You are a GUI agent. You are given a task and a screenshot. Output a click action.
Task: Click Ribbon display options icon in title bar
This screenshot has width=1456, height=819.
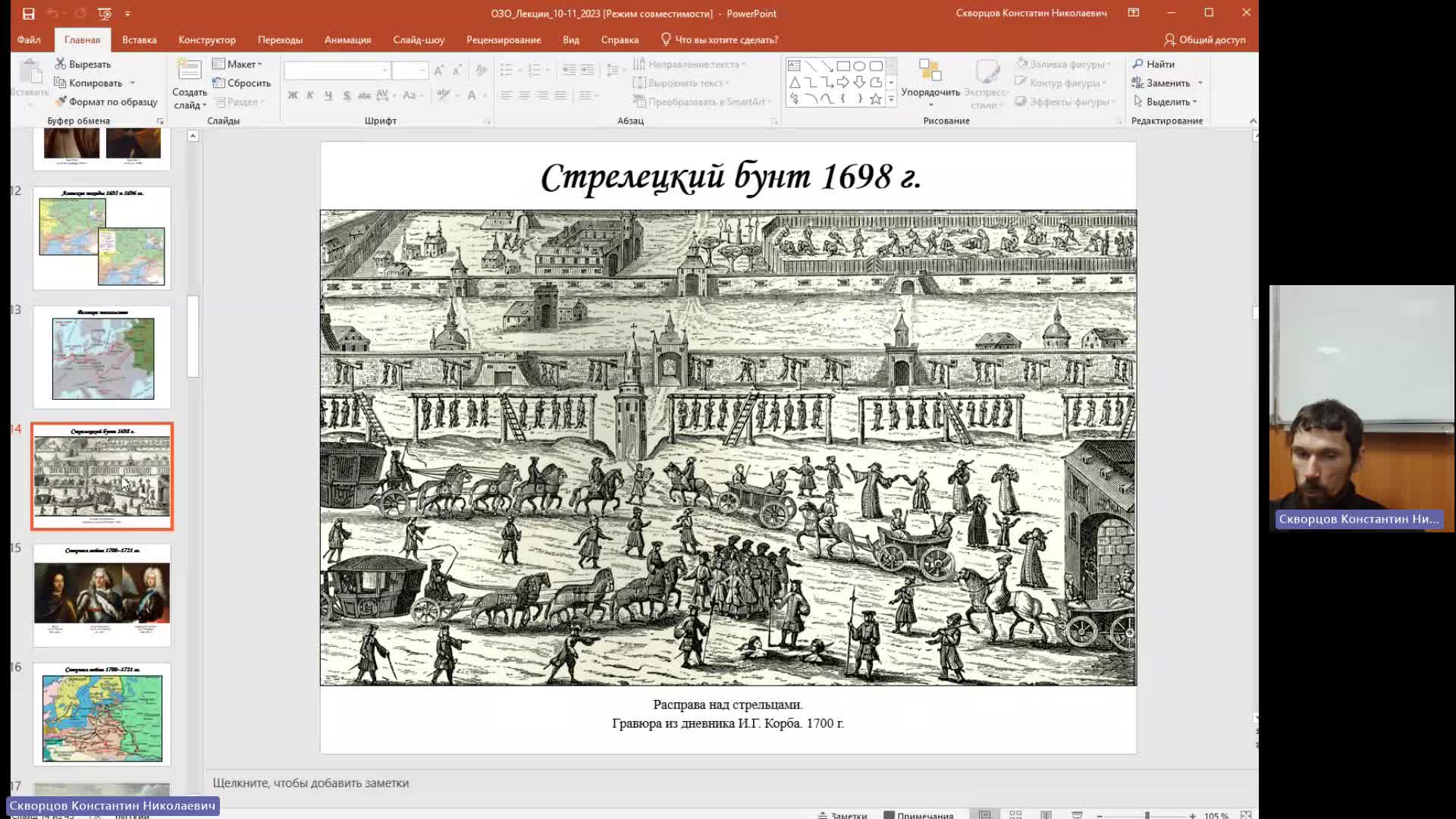[1133, 13]
